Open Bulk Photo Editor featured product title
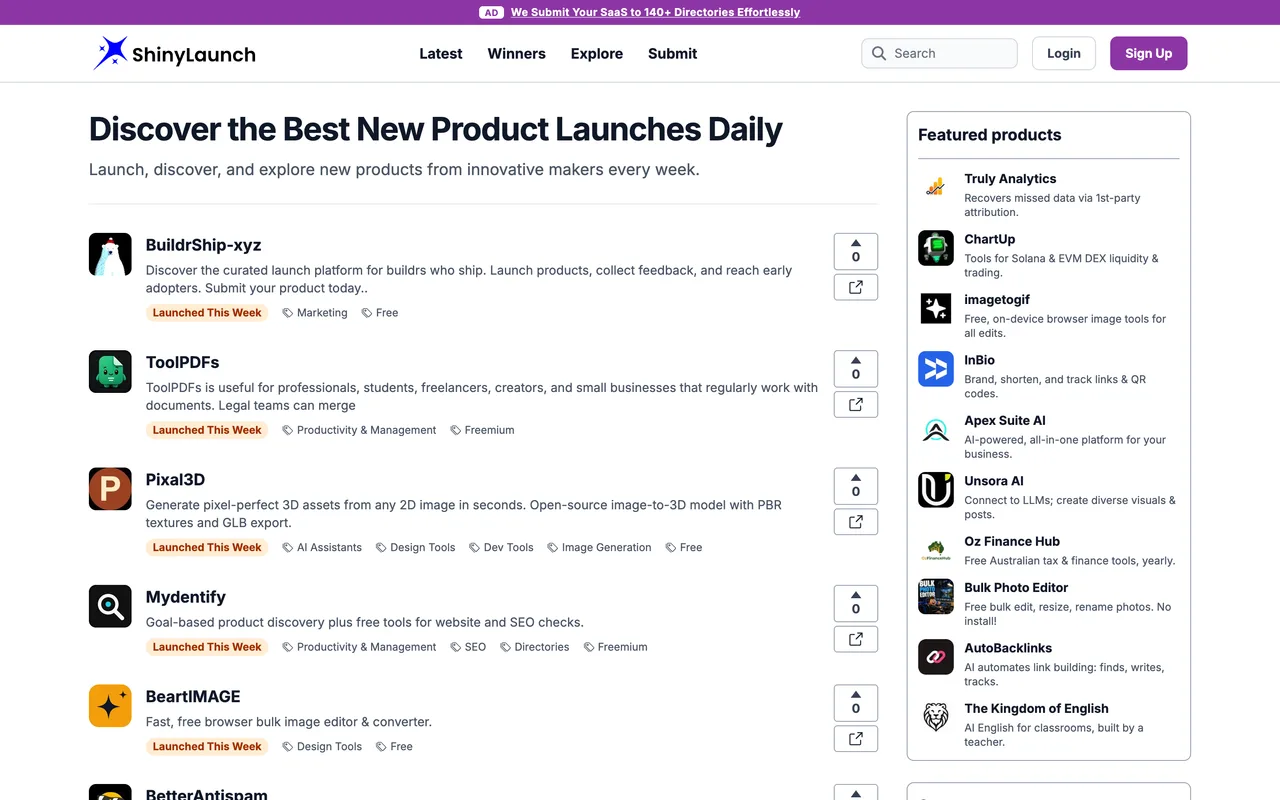The width and height of the screenshot is (1280, 800). coord(1016,588)
